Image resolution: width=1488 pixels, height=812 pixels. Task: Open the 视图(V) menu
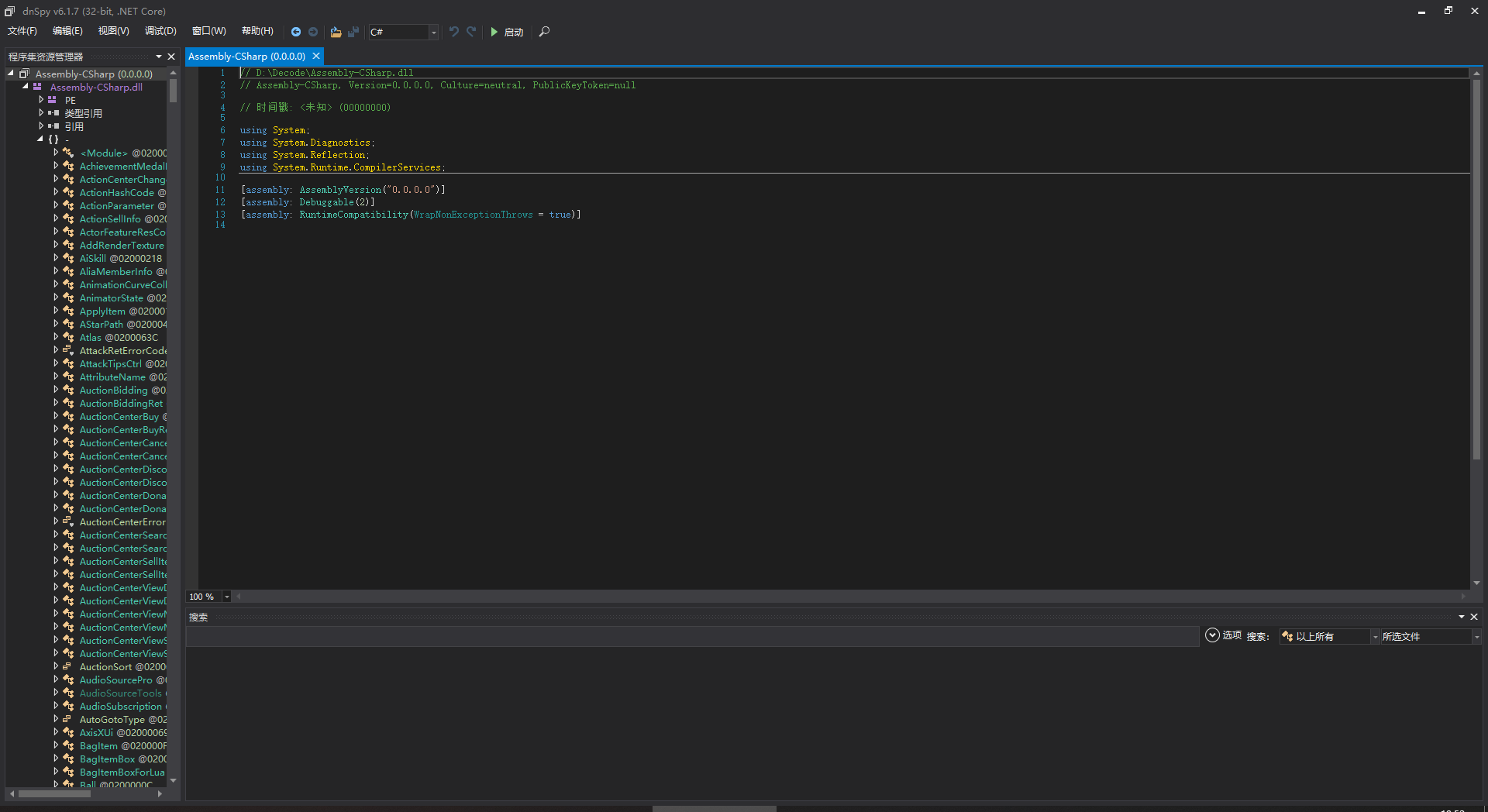113,31
